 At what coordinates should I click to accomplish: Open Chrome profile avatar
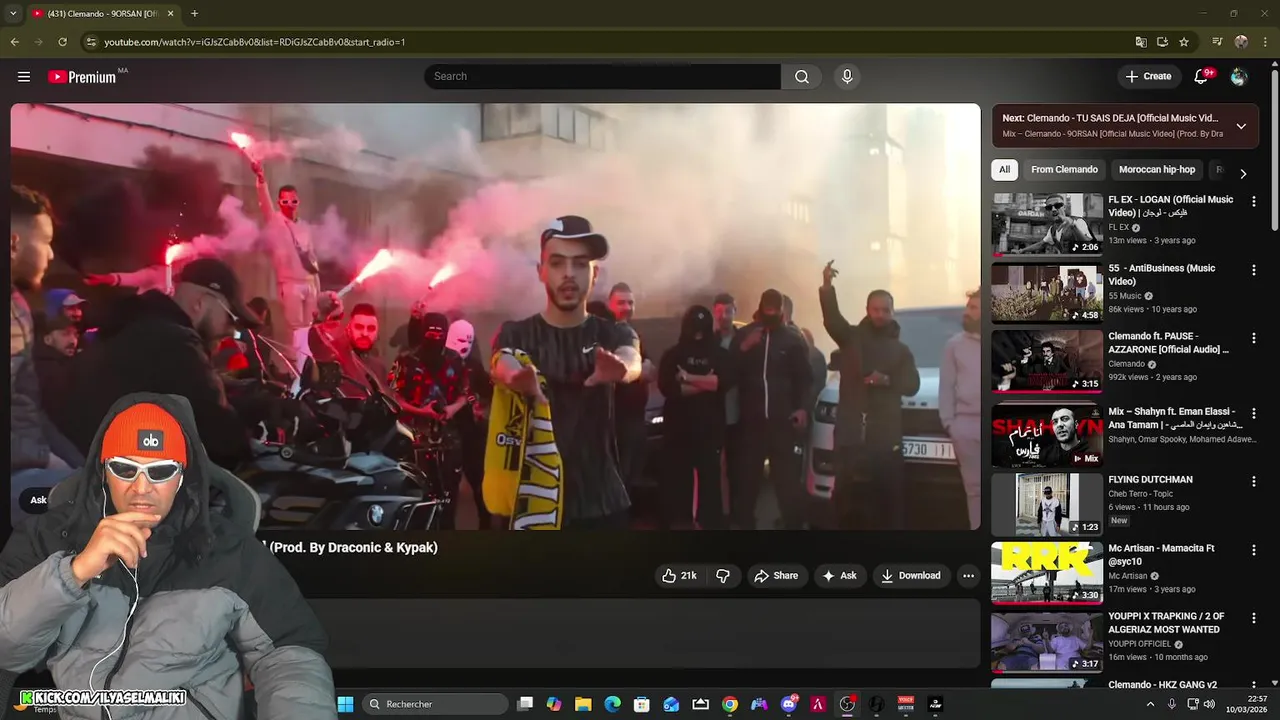tap(1241, 42)
